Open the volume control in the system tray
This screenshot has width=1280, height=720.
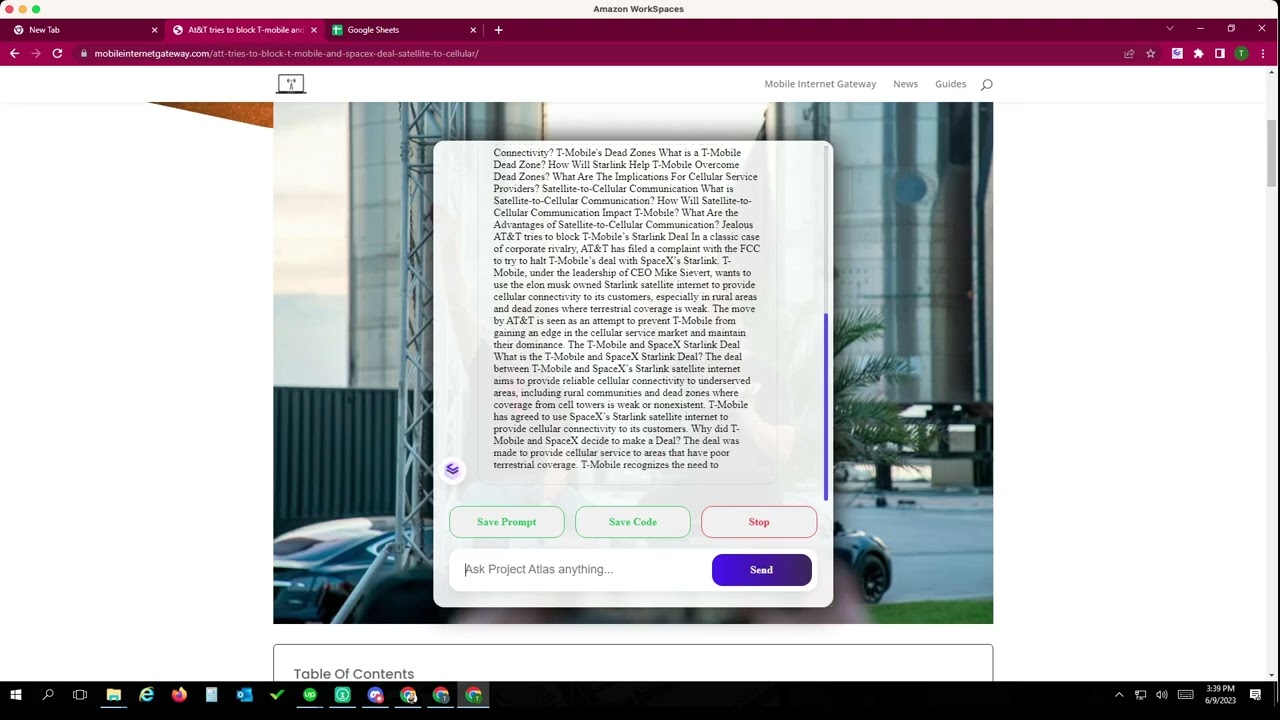1162,695
